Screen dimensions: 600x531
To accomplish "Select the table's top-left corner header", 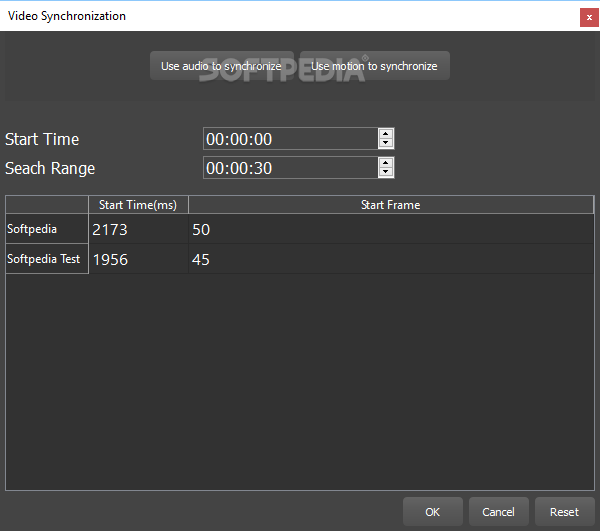I will (x=47, y=205).
